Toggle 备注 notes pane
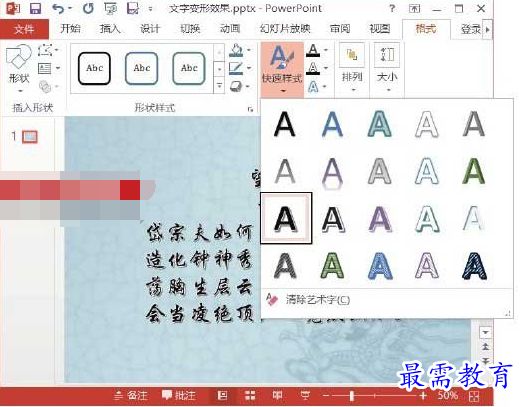This screenshot has width=521, height=407. coord(131,396)
